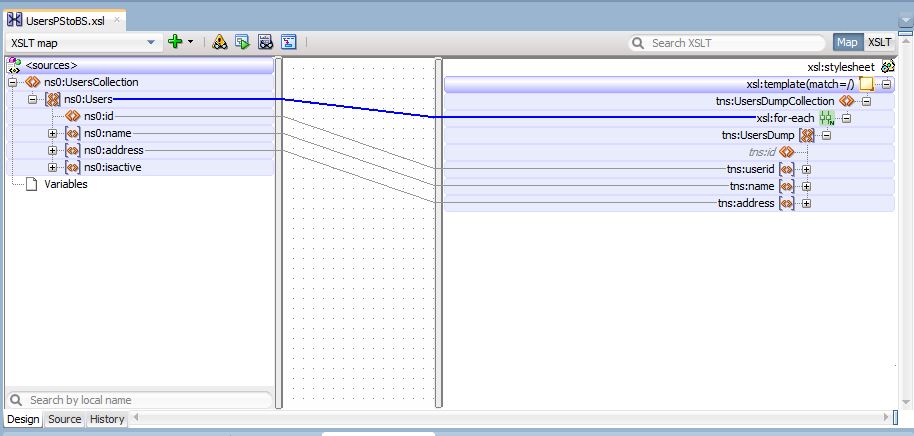Click magnifier icon in local name search
This screenshot has width=914, height=436.
click(x=16, y=400)
